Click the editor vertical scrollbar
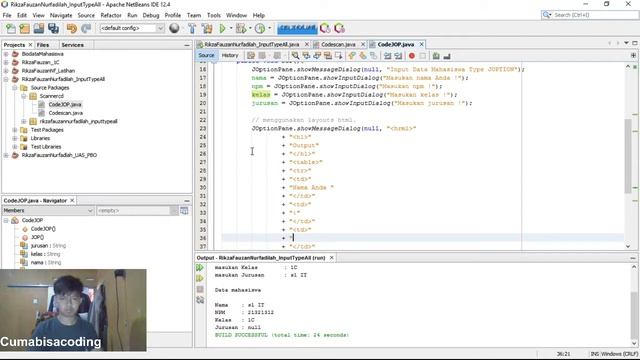This screenshot has width=640, height=360. 628,156
